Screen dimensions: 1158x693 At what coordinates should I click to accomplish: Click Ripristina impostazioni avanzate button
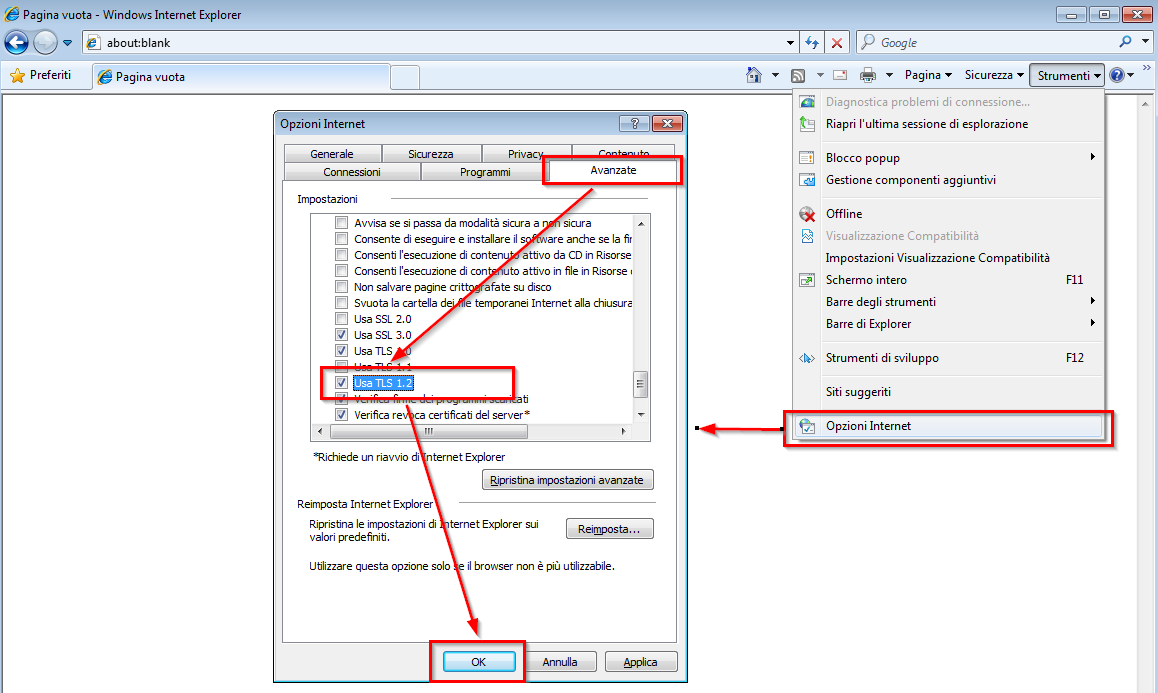(567, 480)
